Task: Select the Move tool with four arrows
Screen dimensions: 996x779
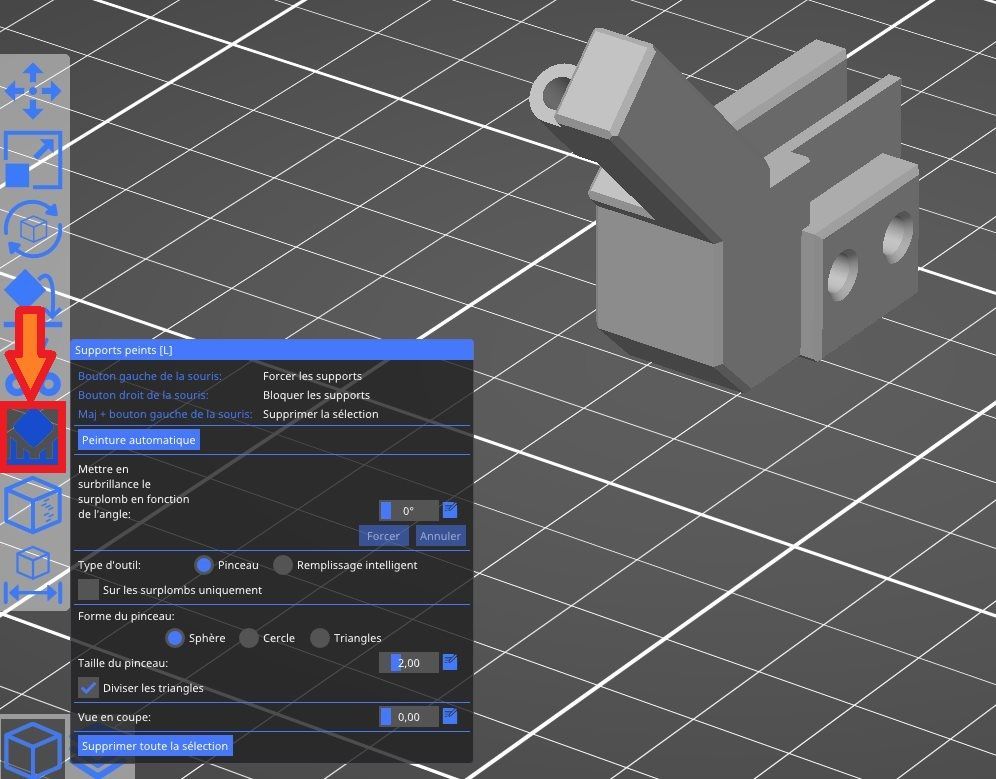Action: tap(33, 91)
